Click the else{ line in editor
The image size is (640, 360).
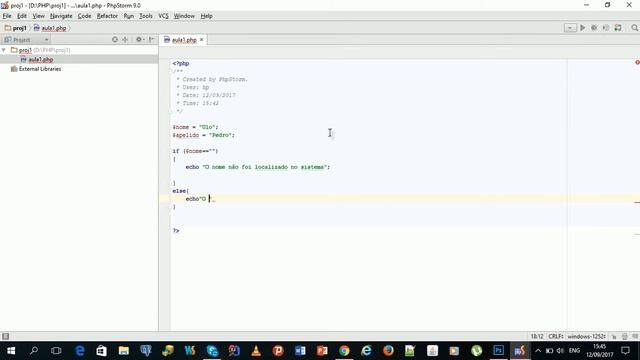click(x=180, y=191)
